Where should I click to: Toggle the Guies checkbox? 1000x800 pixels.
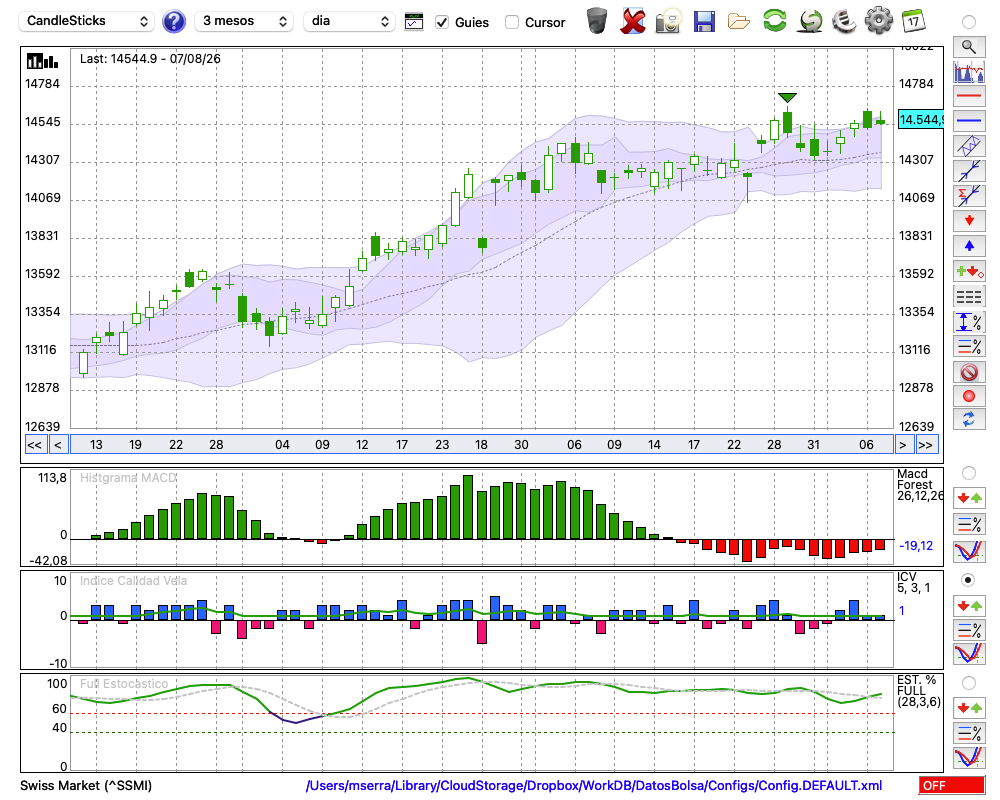pos(441,22)
